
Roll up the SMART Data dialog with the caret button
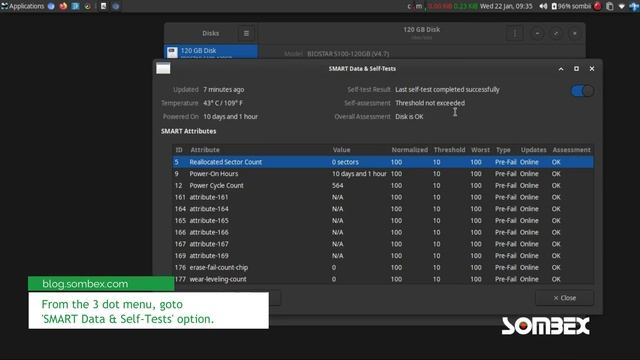(561, 69)
